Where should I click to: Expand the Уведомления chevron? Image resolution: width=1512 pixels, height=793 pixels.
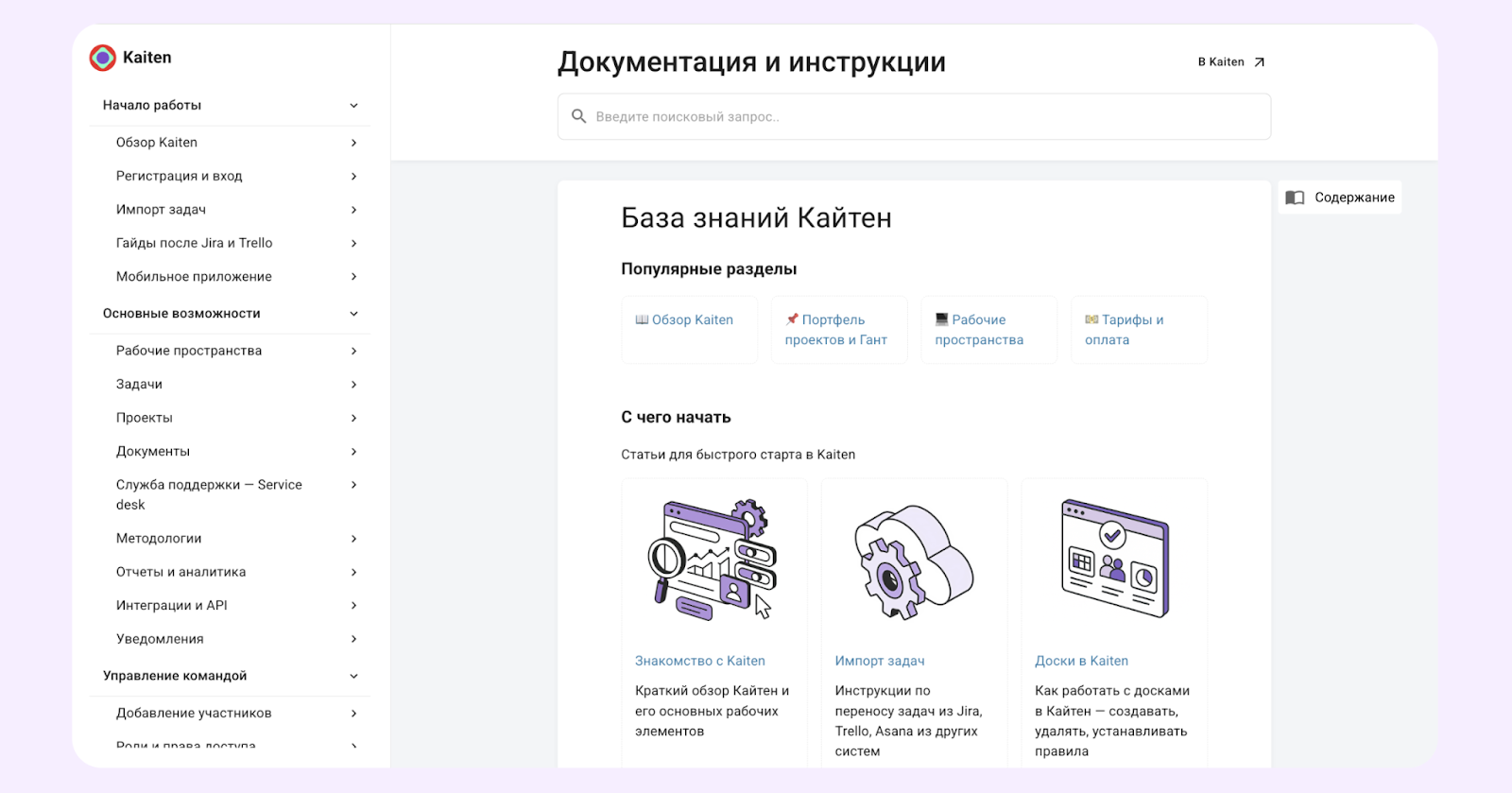(x=354, y=639)
